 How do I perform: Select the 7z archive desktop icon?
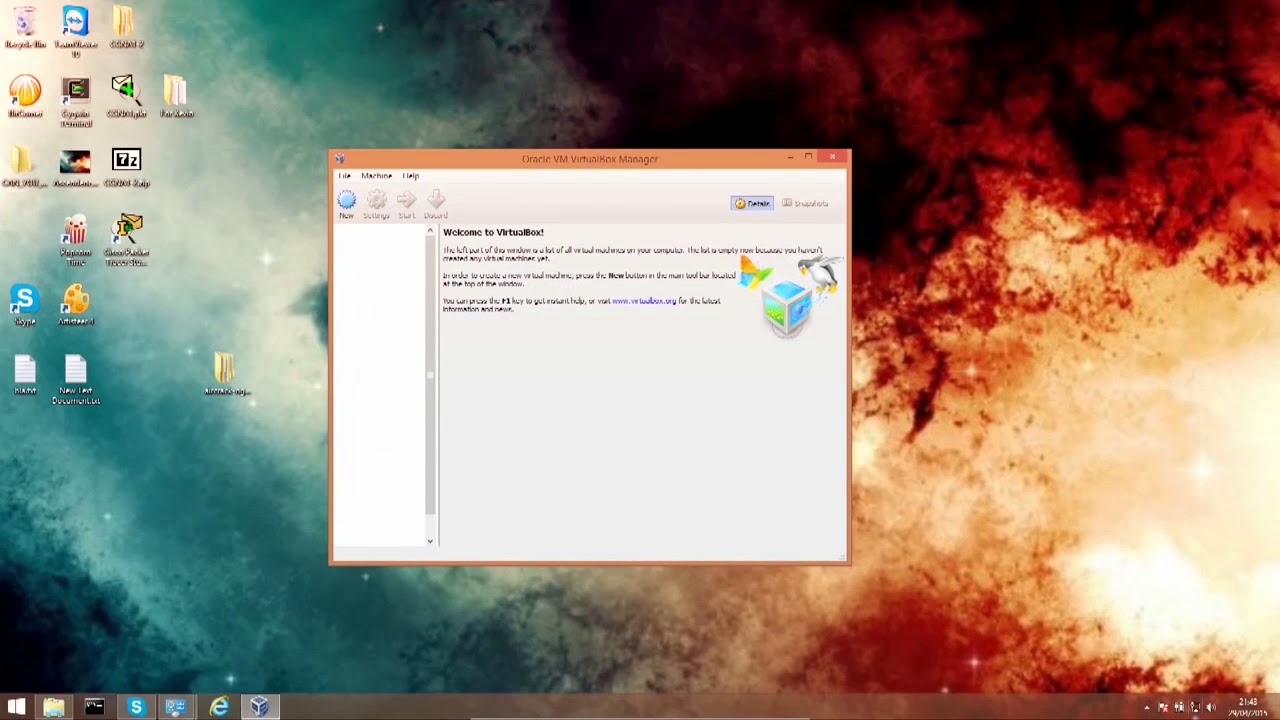(x=126, y=167)
